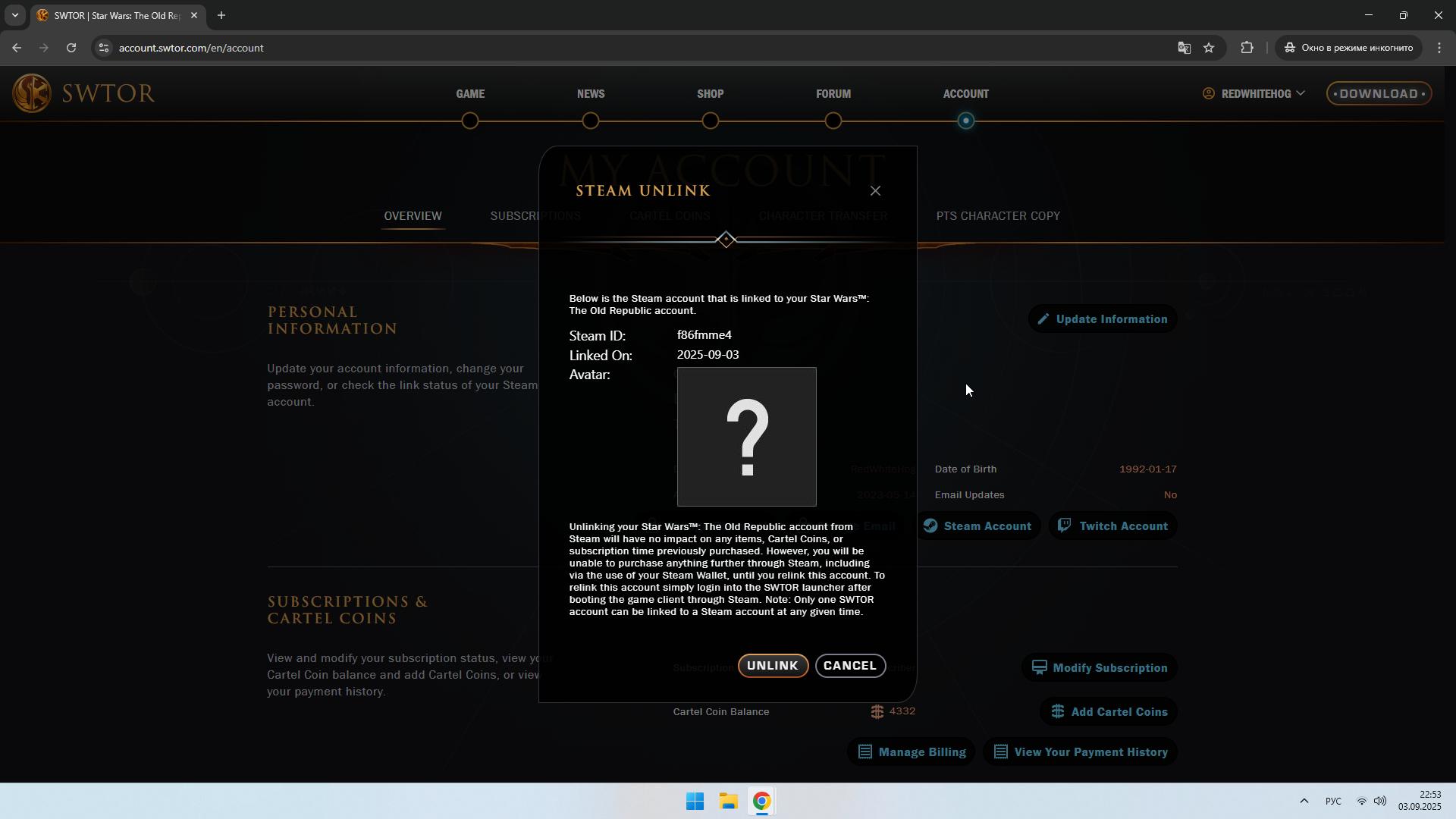Viewport: 1456px width, 819px height.
Task: Click CANCEL in the Steam Unlink dialog
Action: 850,666
